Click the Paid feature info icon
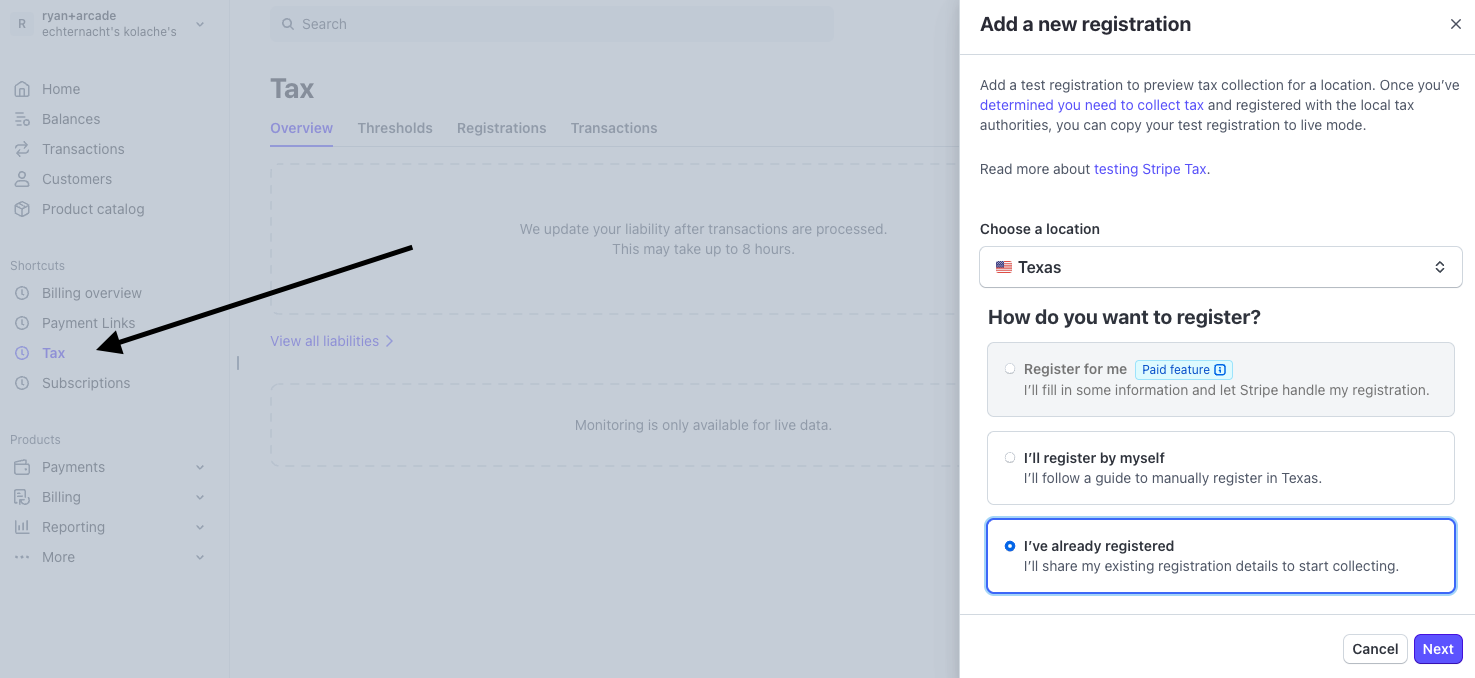The width and height of the screenshot is (1475, 678). pos(1220,370)
